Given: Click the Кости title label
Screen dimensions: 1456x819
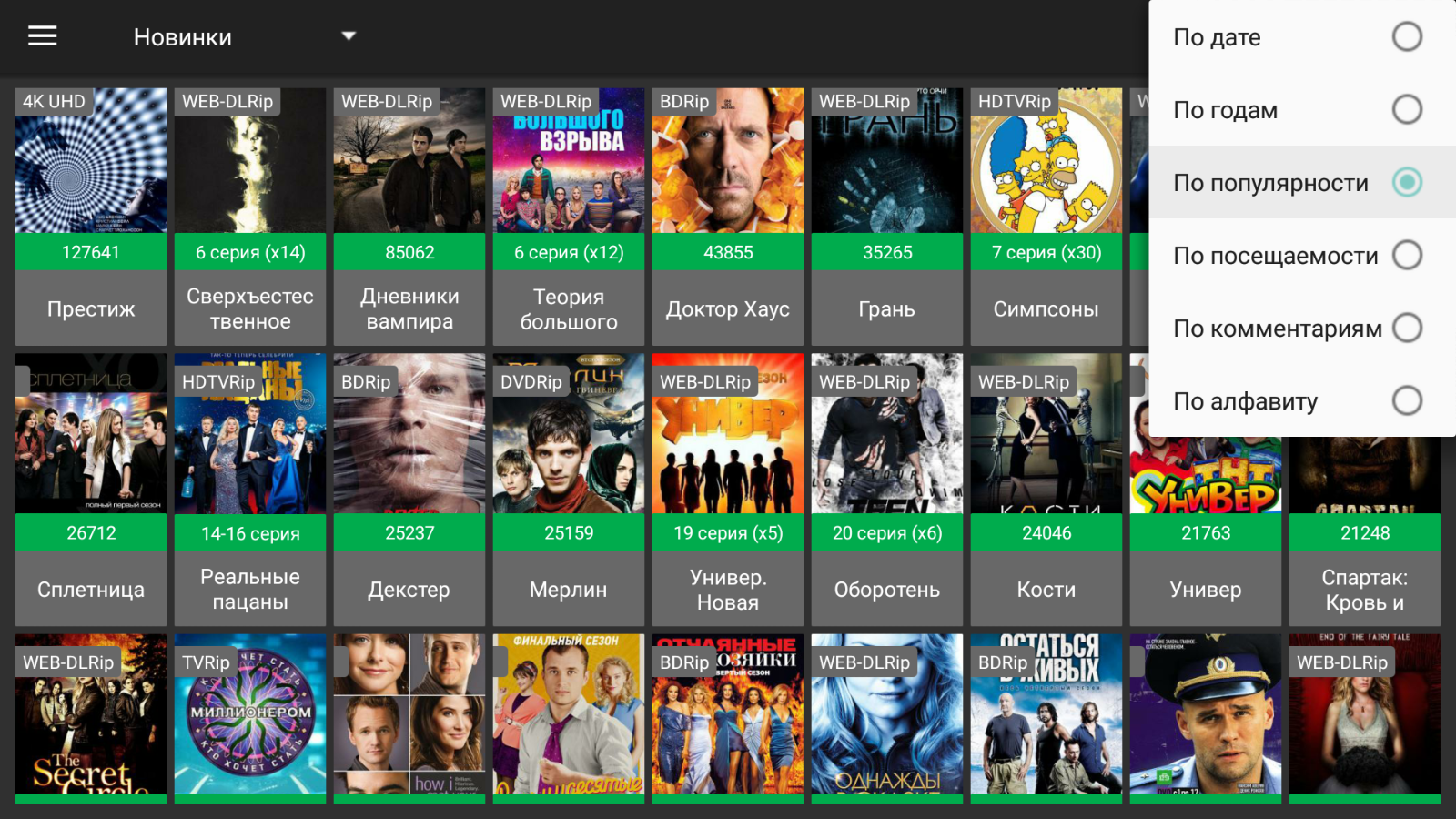Looking at the screenshot, I should click(1046, 590).
